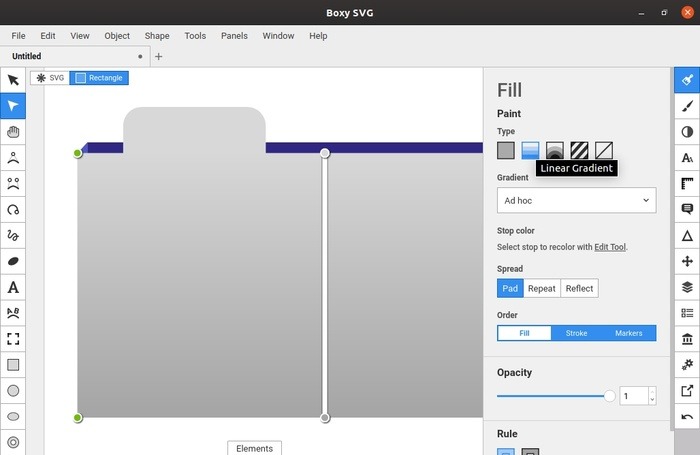Choose Radial Gradient paint type
Screen dimensions: 700x455
coord(555,150)
